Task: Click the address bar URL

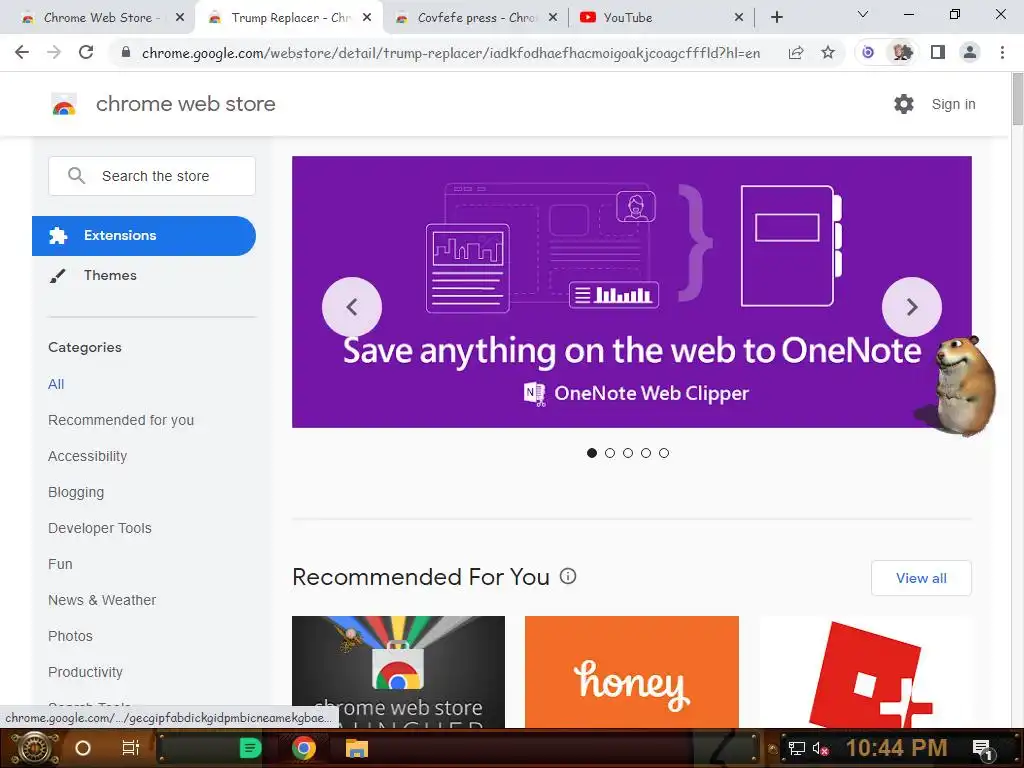Action: (x=451, y=53)
